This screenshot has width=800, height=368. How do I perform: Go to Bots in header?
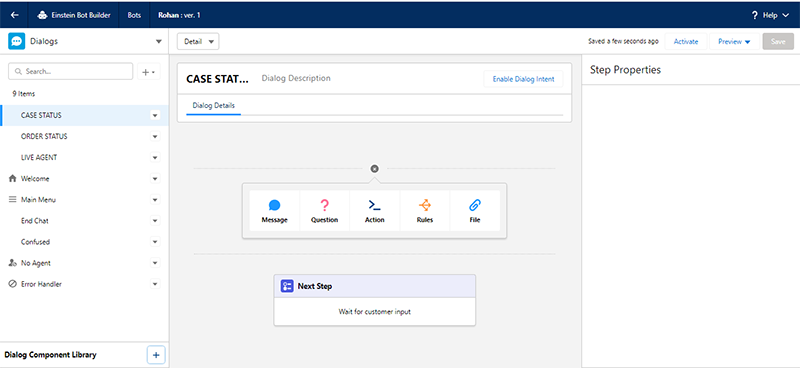click(134, 15)
